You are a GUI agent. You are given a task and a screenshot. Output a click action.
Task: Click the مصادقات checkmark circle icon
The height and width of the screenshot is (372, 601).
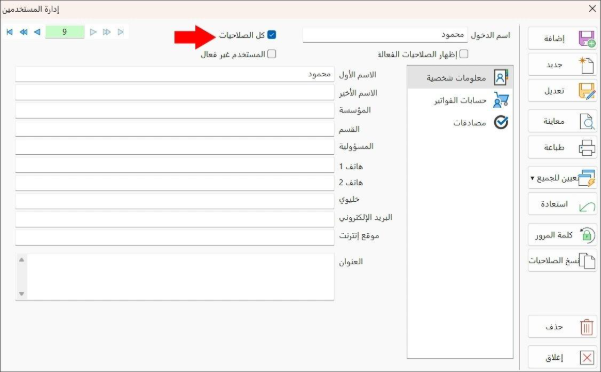point(501,122)
